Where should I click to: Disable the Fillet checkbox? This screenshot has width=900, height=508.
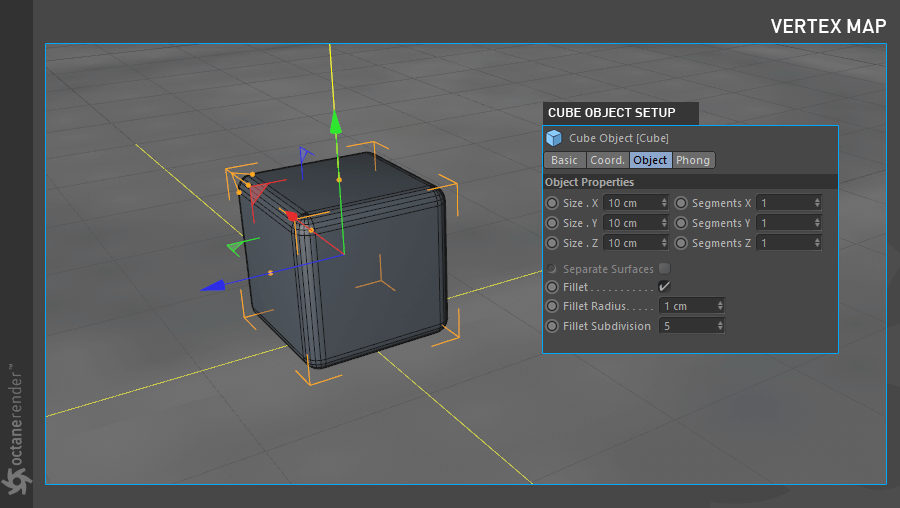point(664,287)
